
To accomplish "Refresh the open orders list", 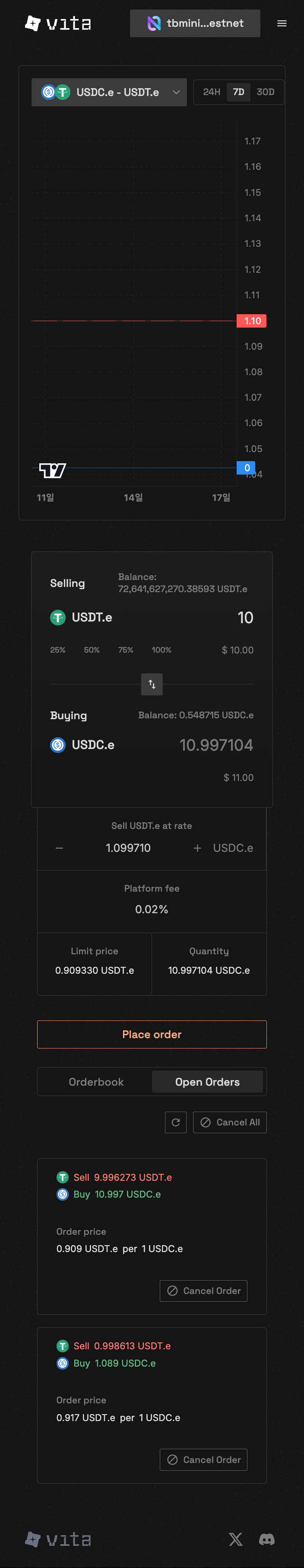I will (176, 1122).
